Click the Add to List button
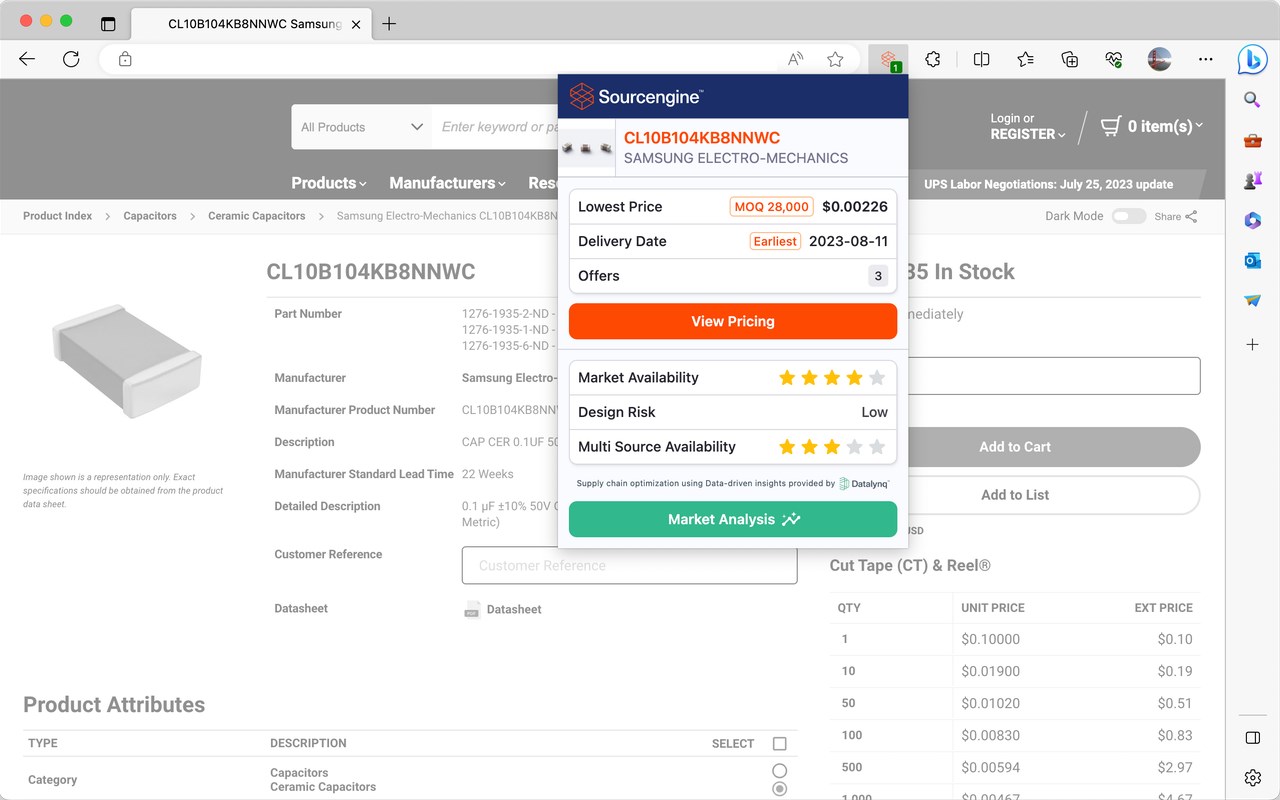This screenshot has width=1280, height=800. 1015,495
